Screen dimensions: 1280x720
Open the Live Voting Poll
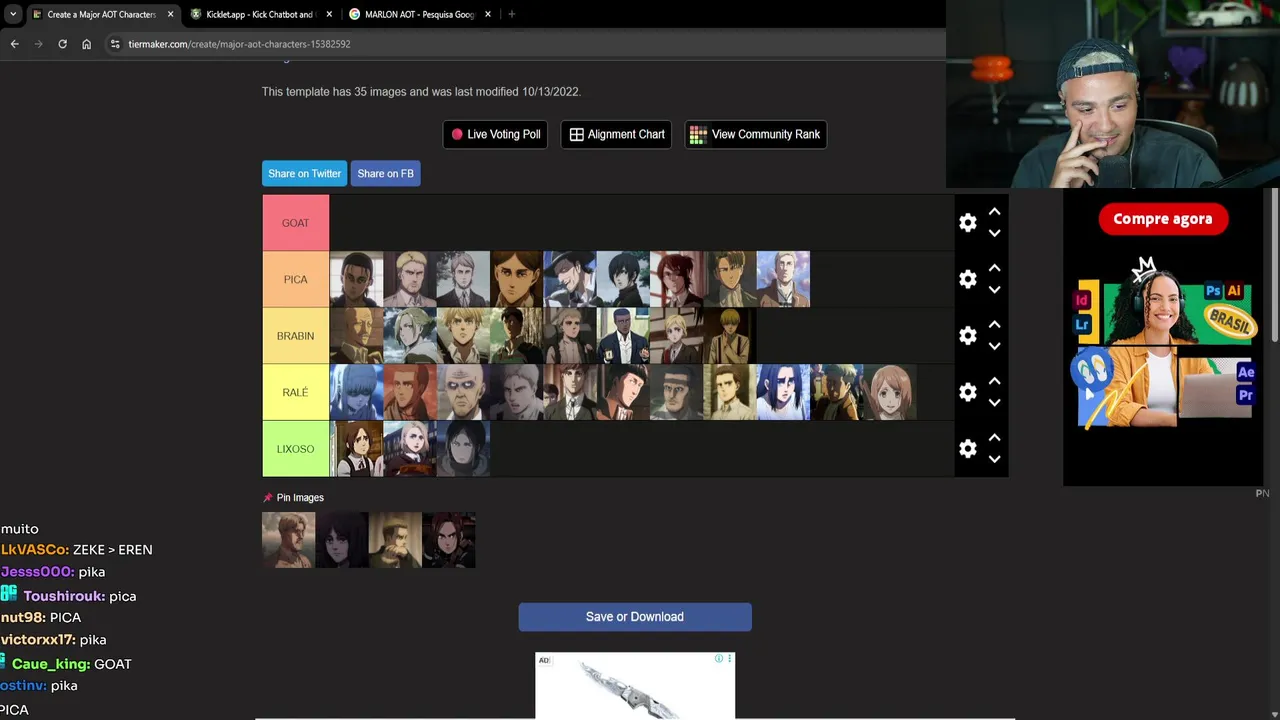click(x=495, y=134)
